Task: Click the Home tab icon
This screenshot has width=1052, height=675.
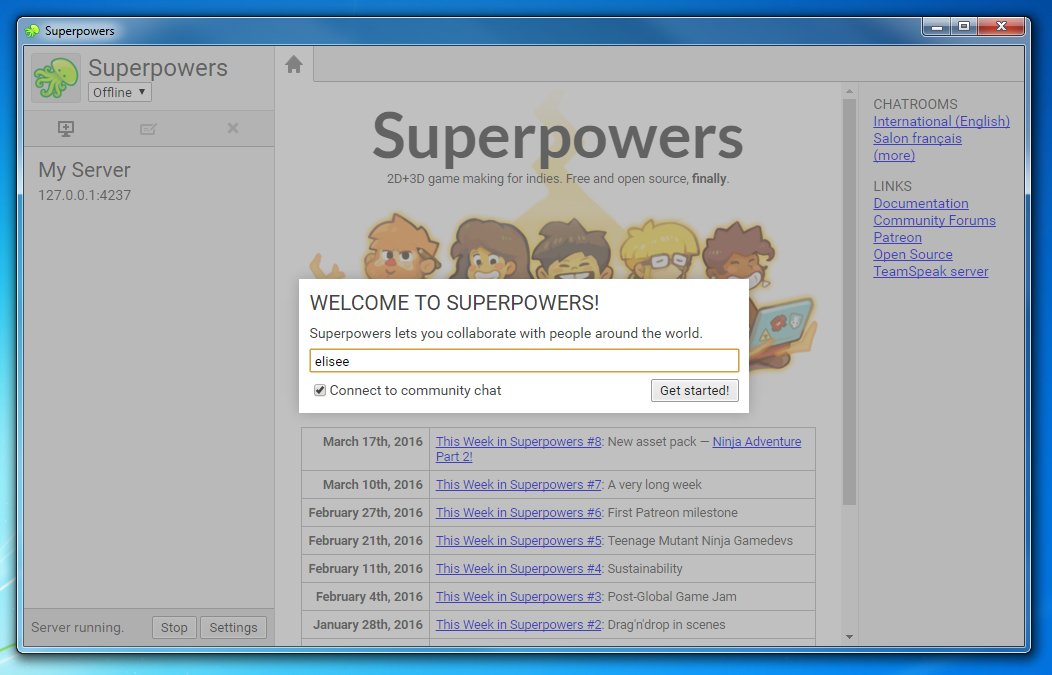Action: click(294, 64)
